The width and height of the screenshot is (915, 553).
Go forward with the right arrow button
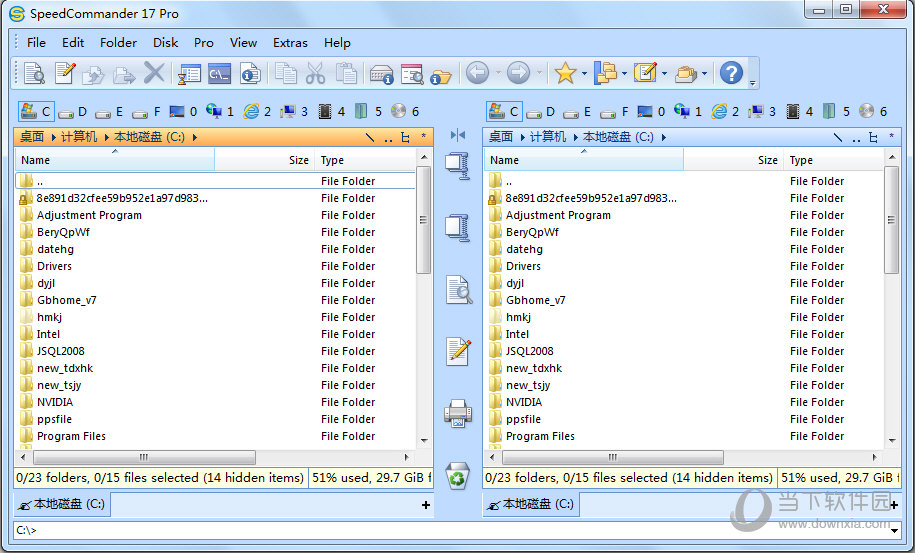click(x=518, y=74)
